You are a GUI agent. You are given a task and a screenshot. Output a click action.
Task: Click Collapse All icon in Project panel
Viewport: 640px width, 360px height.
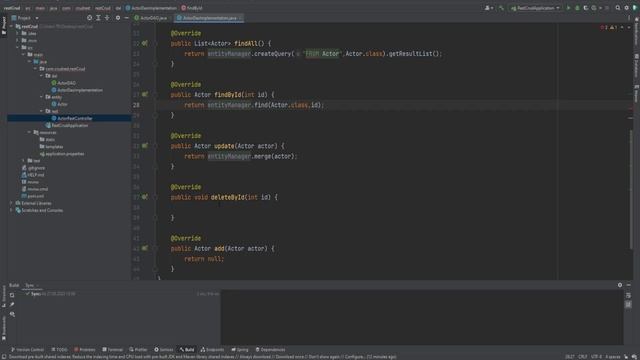[x=107, y=18]
